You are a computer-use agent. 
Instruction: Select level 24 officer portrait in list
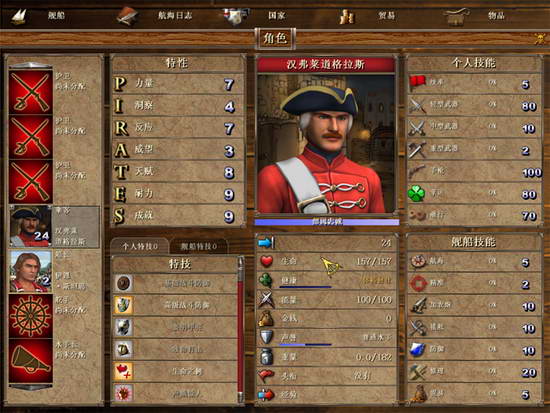click(31, 226)
